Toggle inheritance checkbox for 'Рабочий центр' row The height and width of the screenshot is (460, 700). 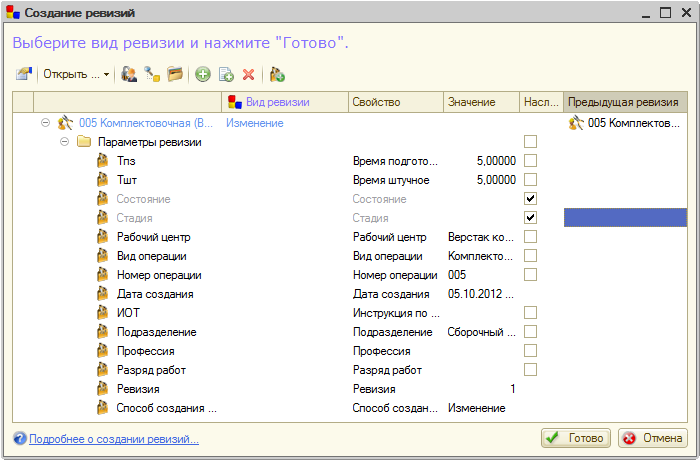(530, 236)
